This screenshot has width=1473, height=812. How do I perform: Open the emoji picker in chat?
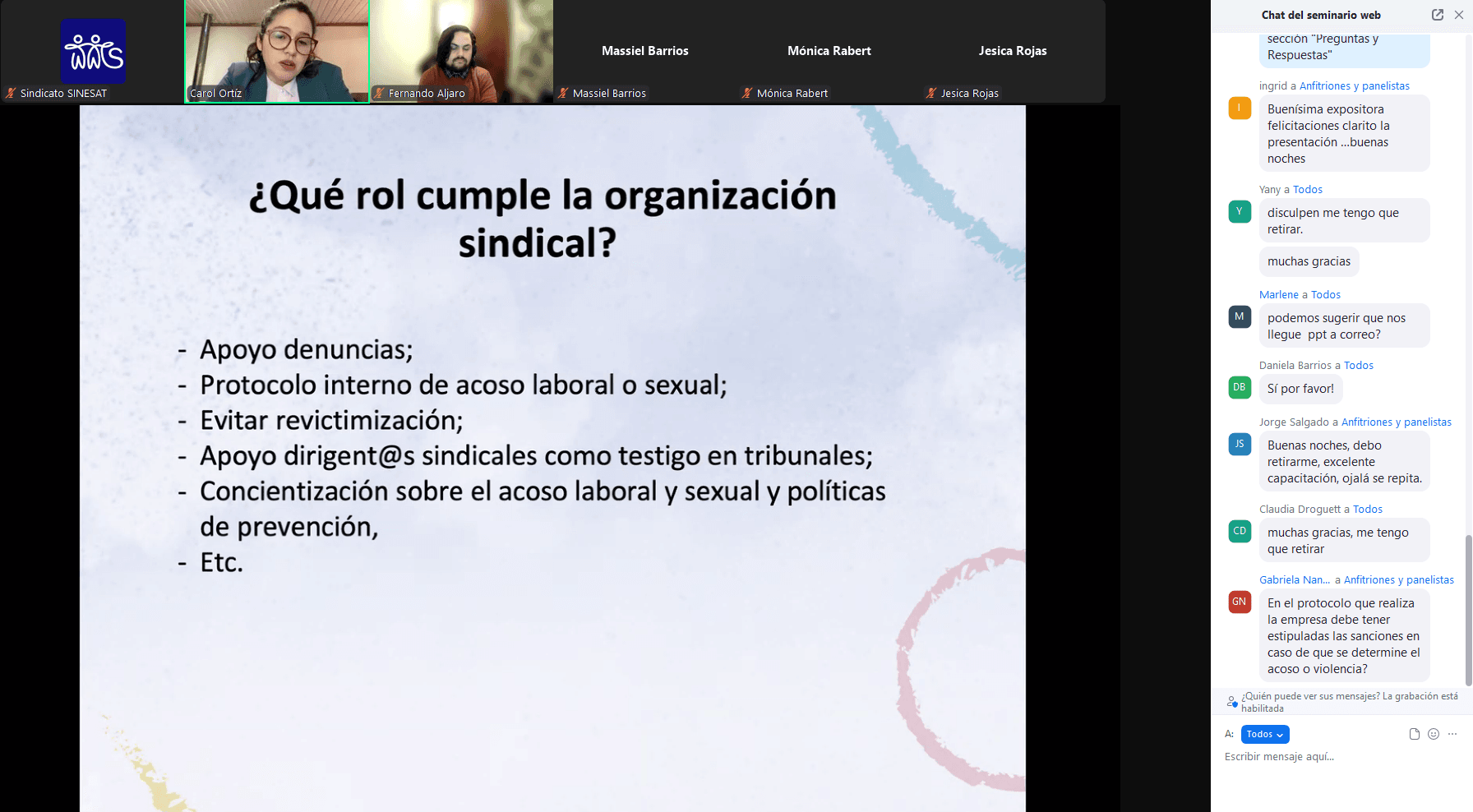(1434, 734)
